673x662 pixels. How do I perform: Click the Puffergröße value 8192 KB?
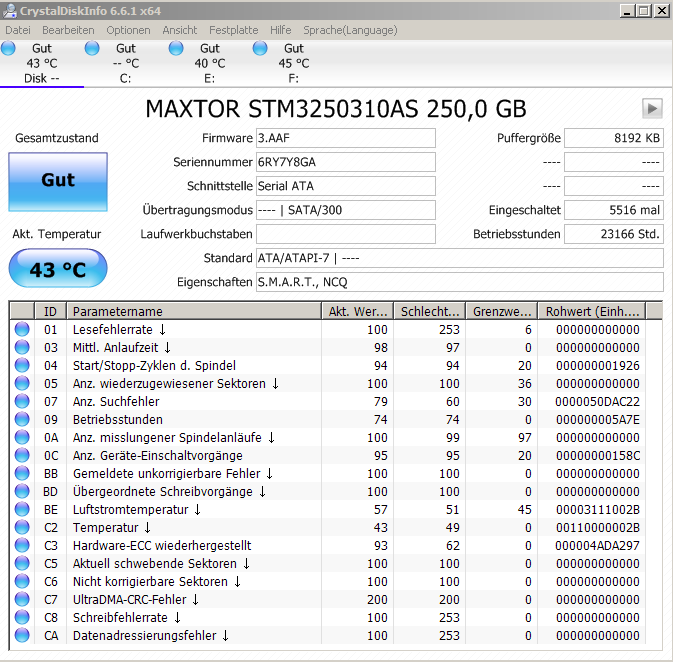614,138
